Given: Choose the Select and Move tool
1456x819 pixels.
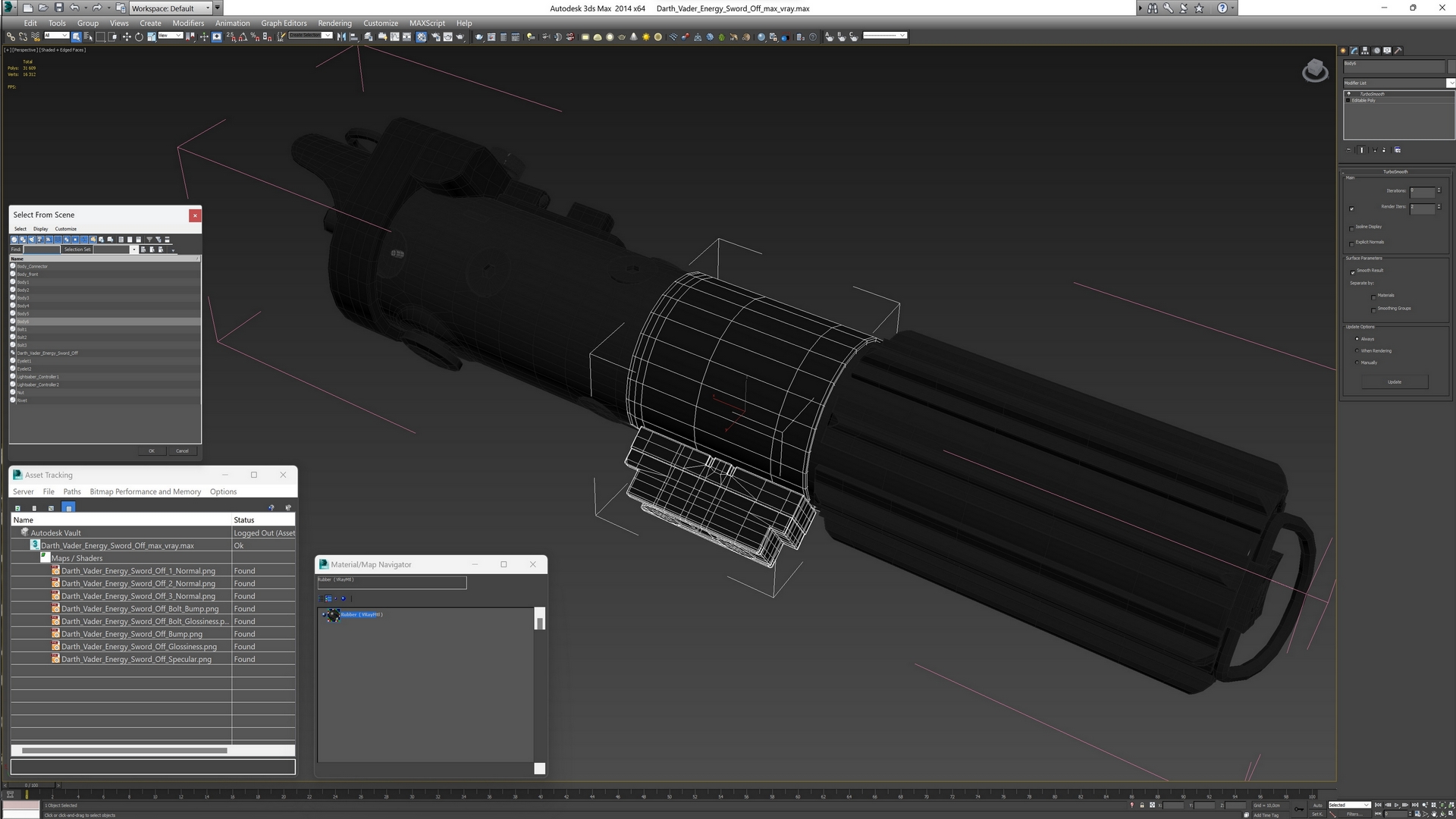Looking at the screenshot, I should pos(127,36).
